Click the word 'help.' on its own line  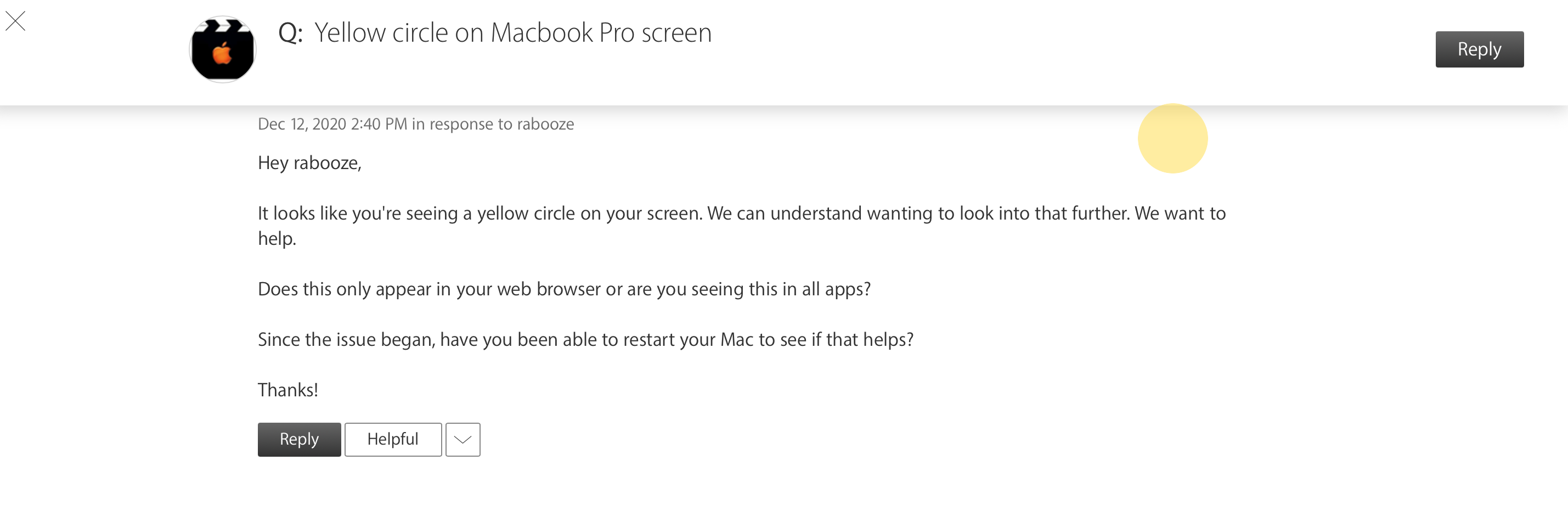tap(277, 239)
